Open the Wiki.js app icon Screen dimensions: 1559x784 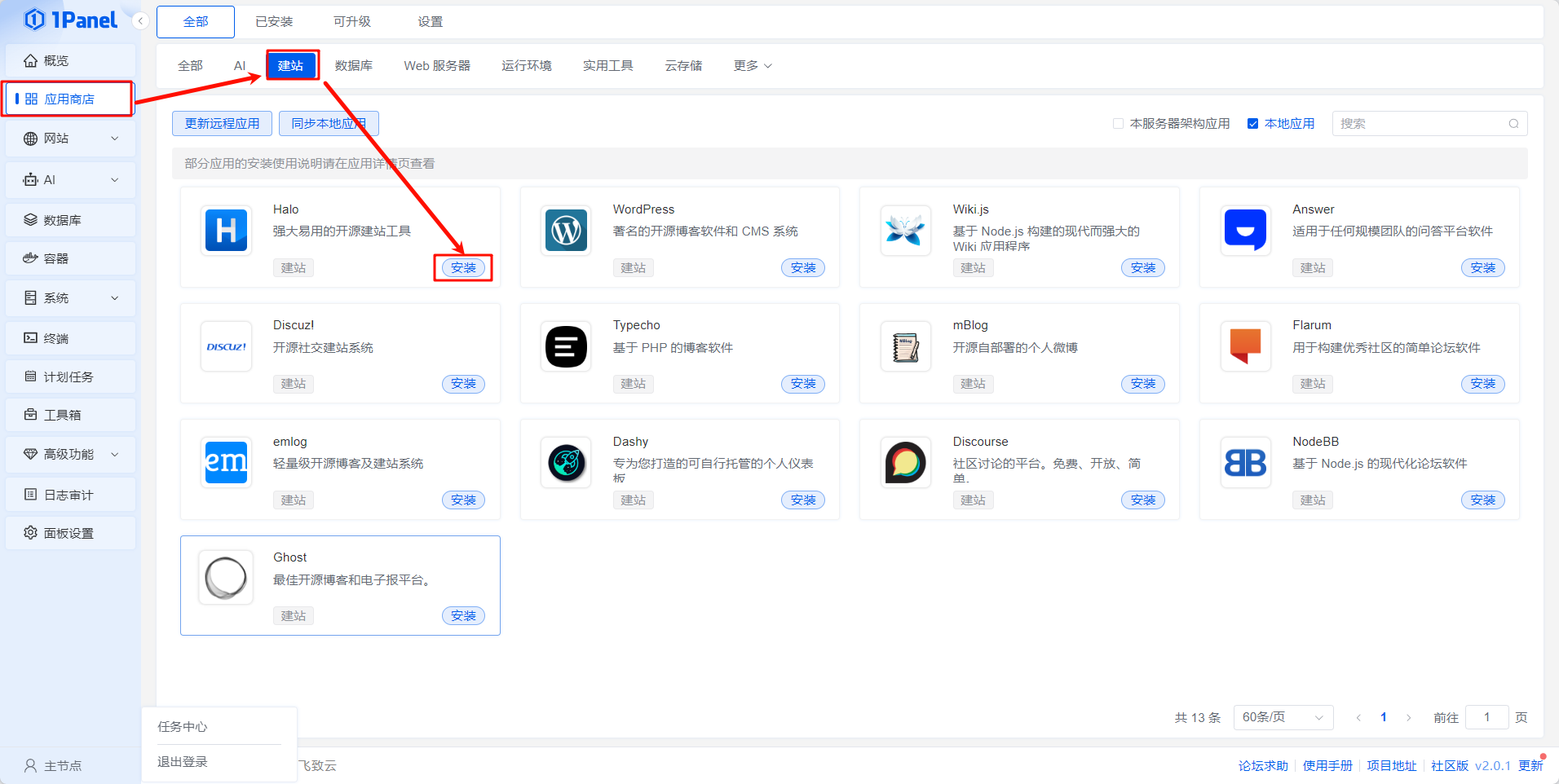[906, 231]
